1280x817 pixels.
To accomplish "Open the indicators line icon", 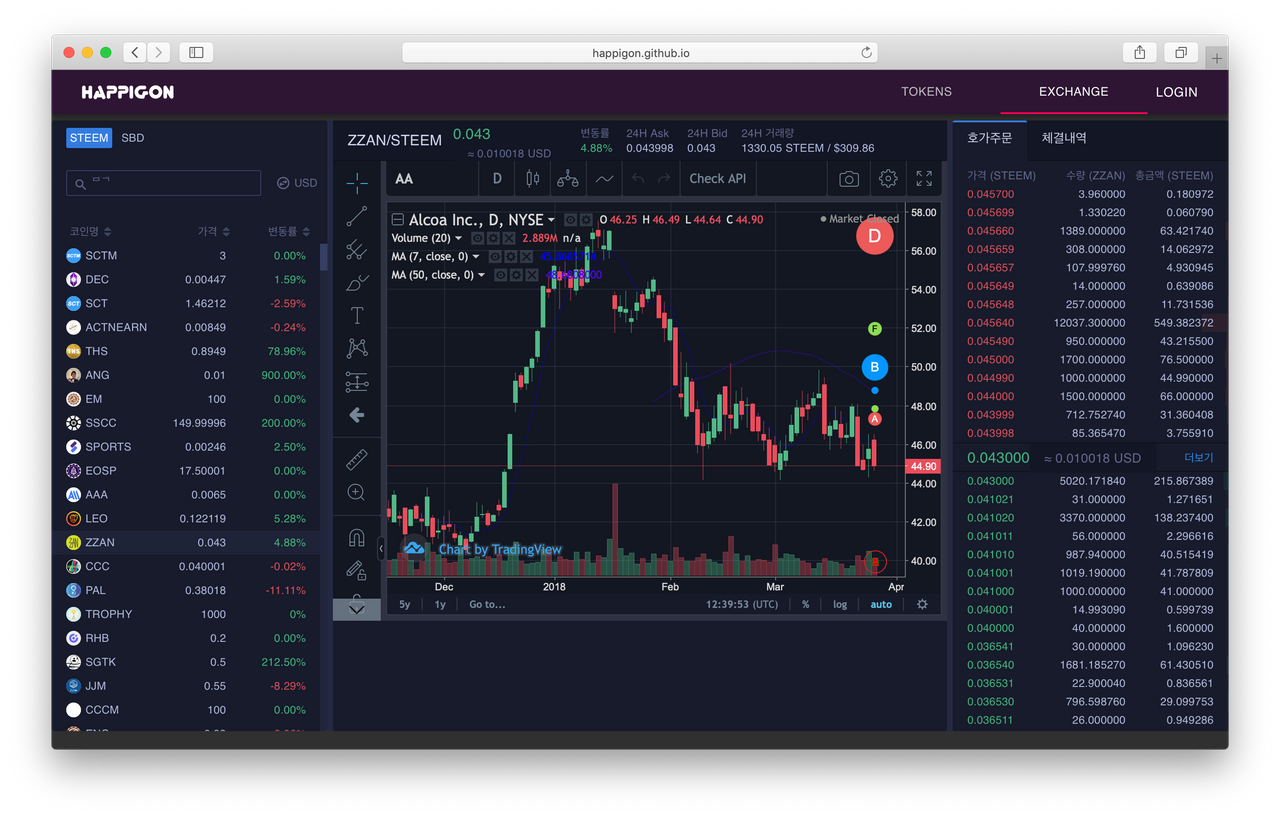I will [605, 179].
